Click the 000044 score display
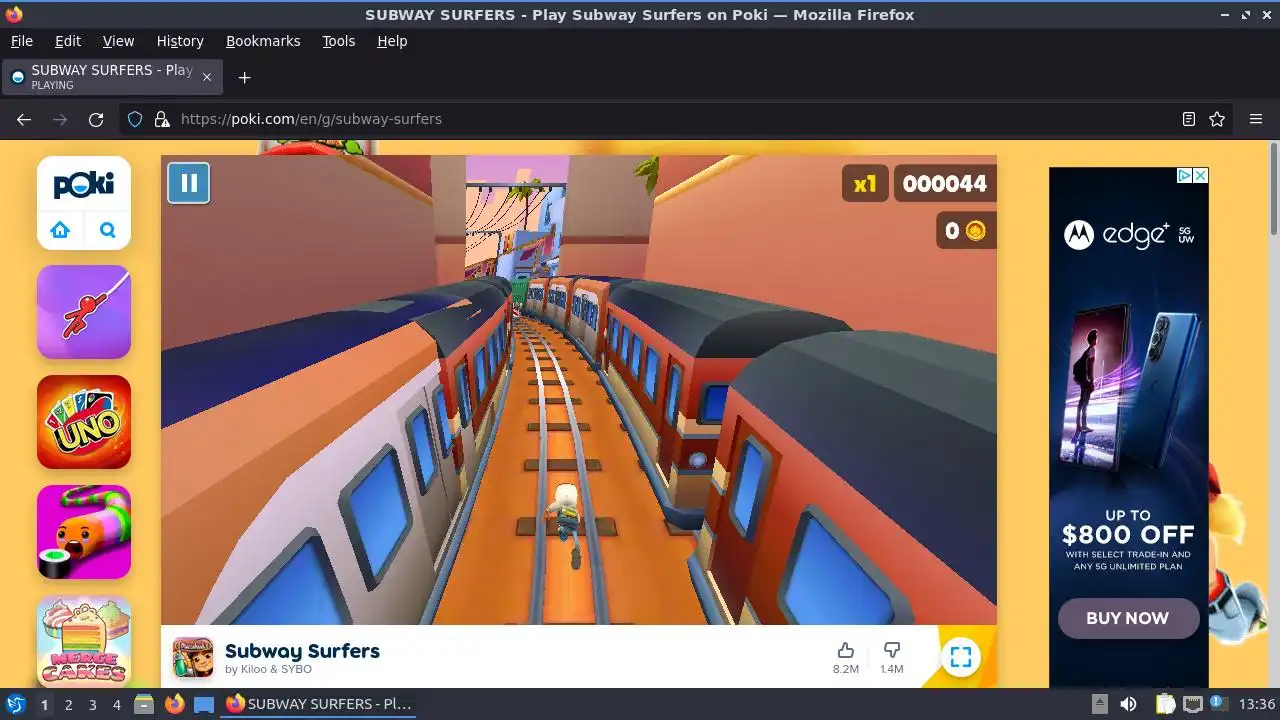The image size is (1280, 720). pyautogui.click(x=944, y=183)
